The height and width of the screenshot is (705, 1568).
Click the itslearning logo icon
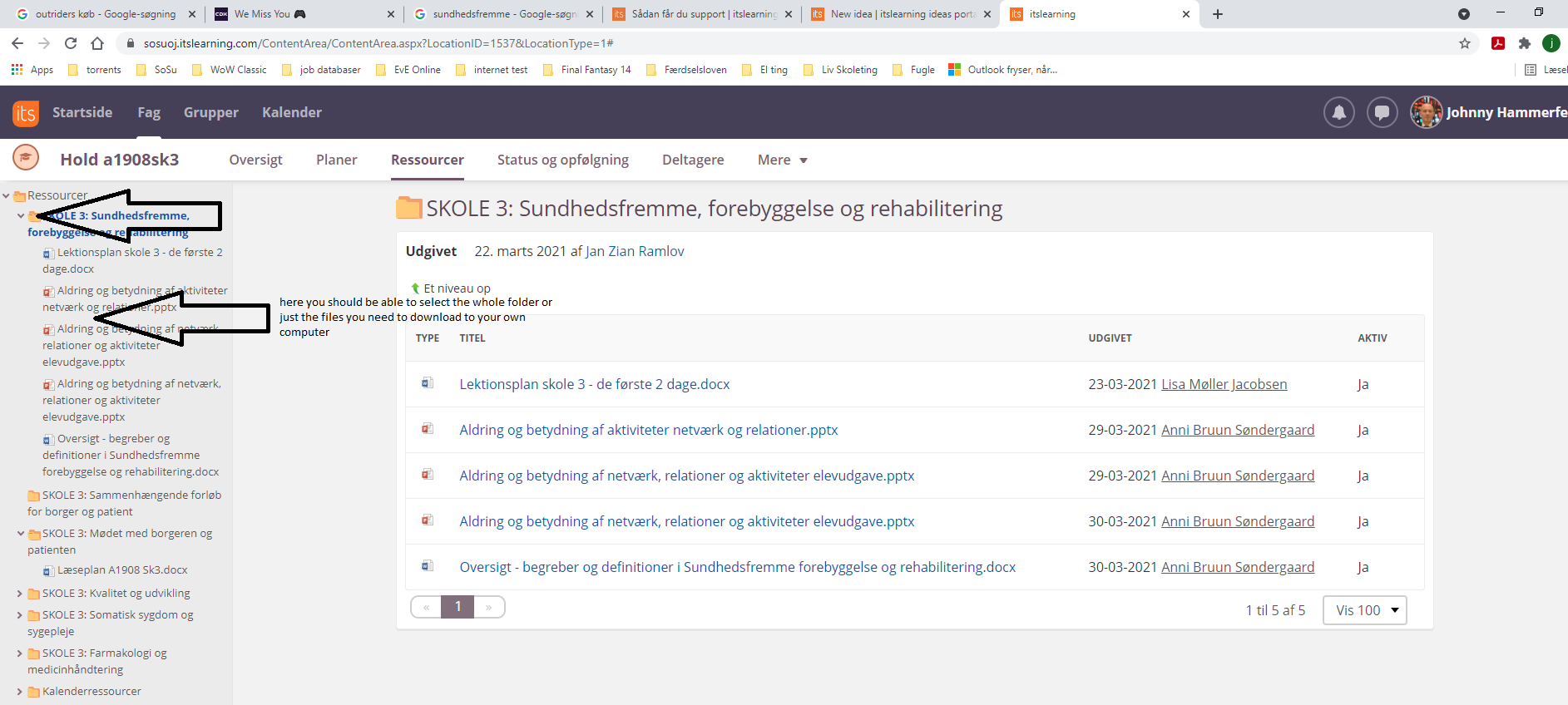pyautogui.click(x=26, y=113)
